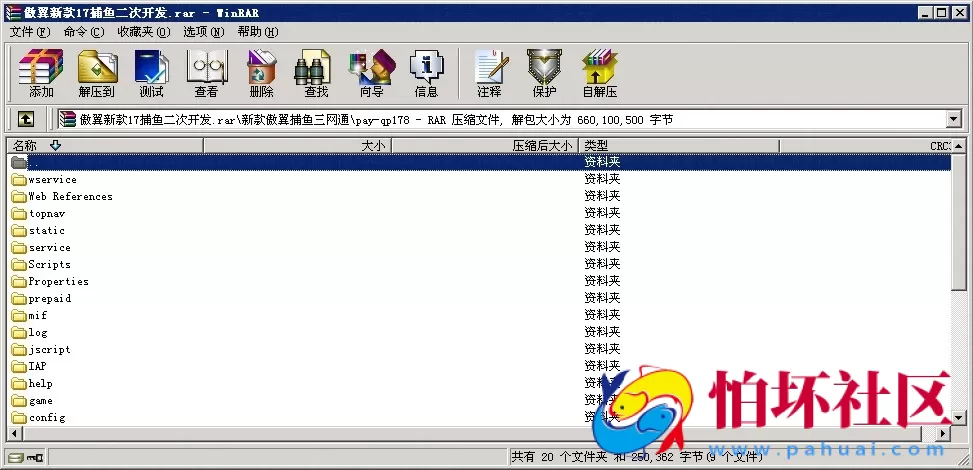The image size is (973, 470).
Task: Show archive 信息 (Info) icon
Action: pos(426,73)
